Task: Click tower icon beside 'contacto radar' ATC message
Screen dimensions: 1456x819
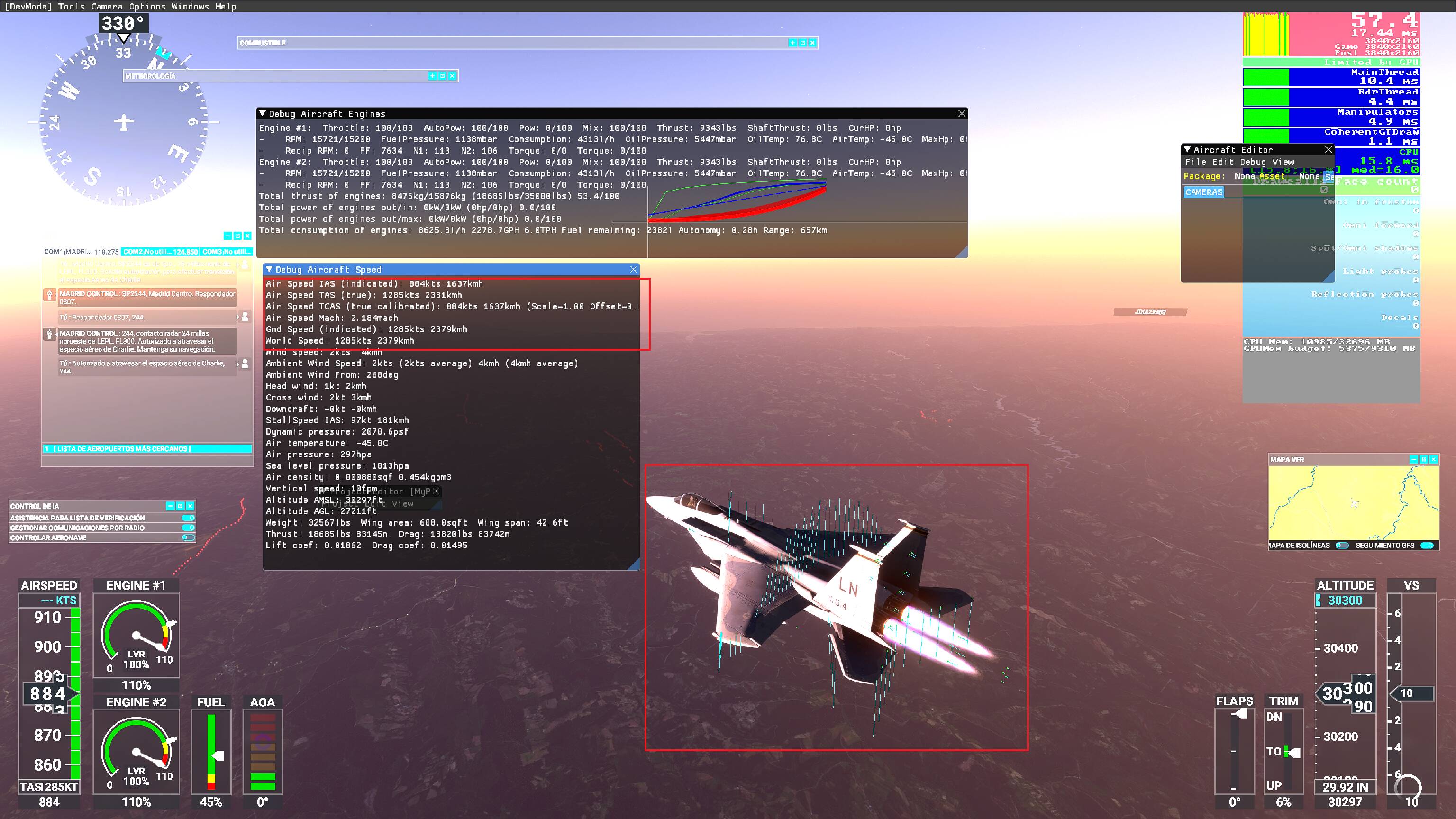Action: pos(50,334)
